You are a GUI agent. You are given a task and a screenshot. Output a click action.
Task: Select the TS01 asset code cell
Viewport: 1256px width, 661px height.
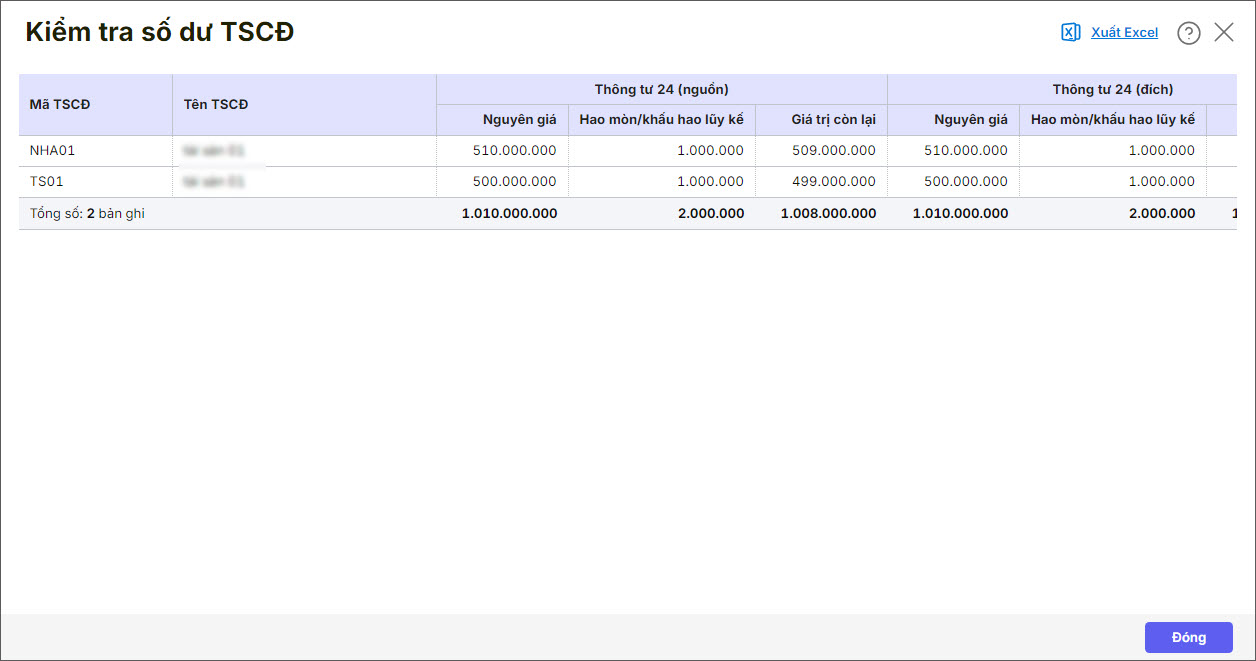(x=47, y=182)
